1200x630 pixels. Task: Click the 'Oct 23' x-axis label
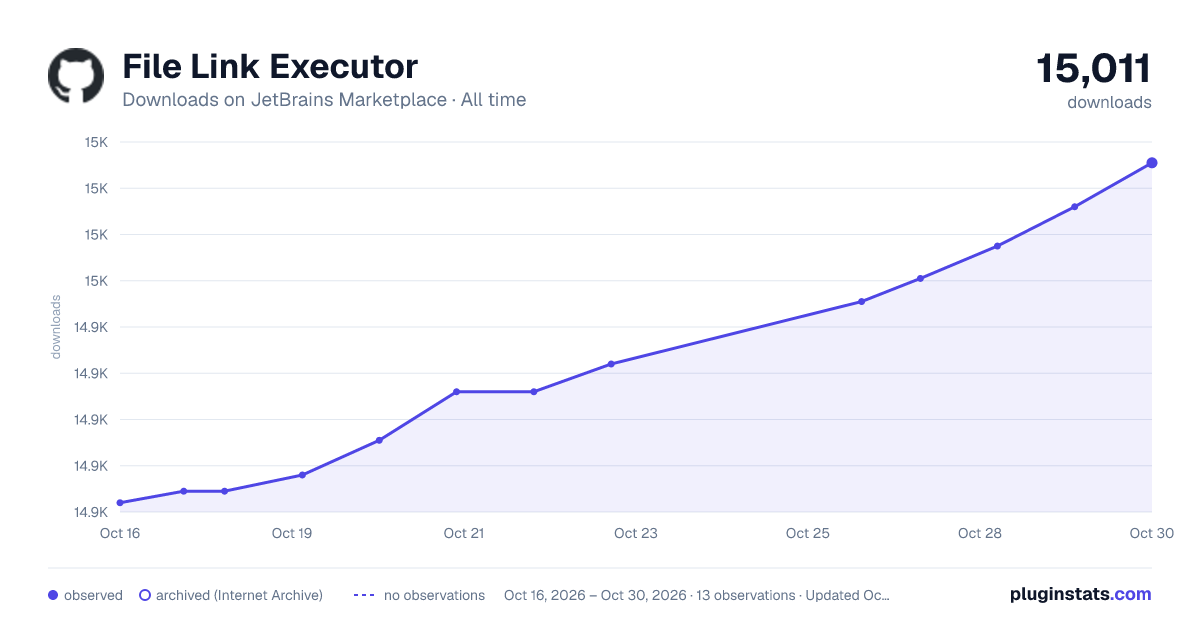(636, 533)
